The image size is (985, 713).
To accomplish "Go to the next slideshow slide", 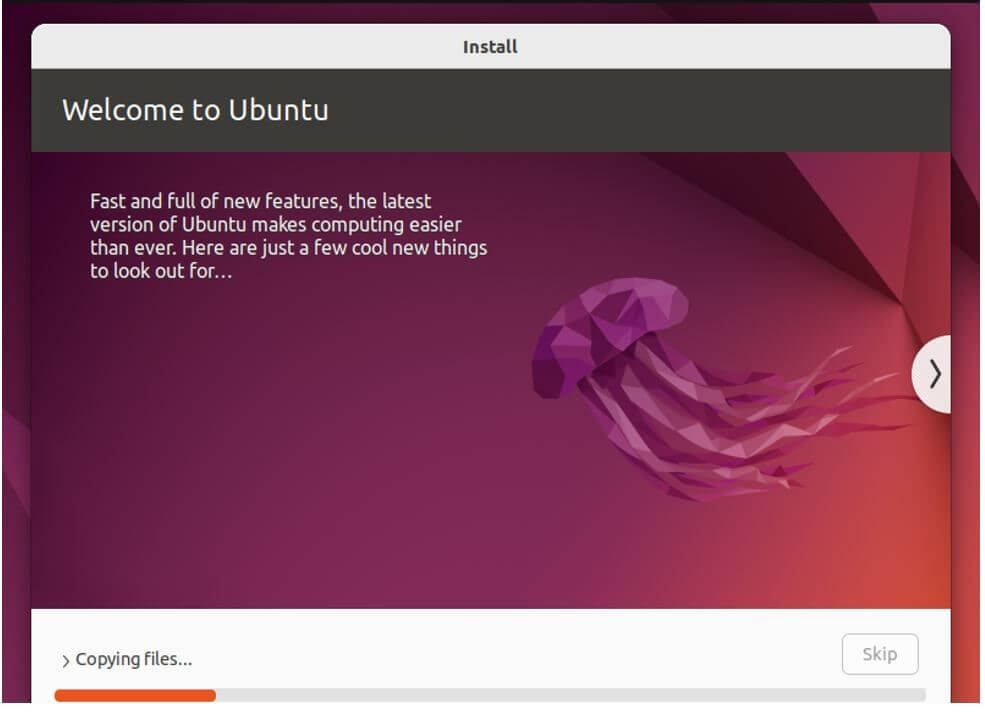I will tap(934, 375).
